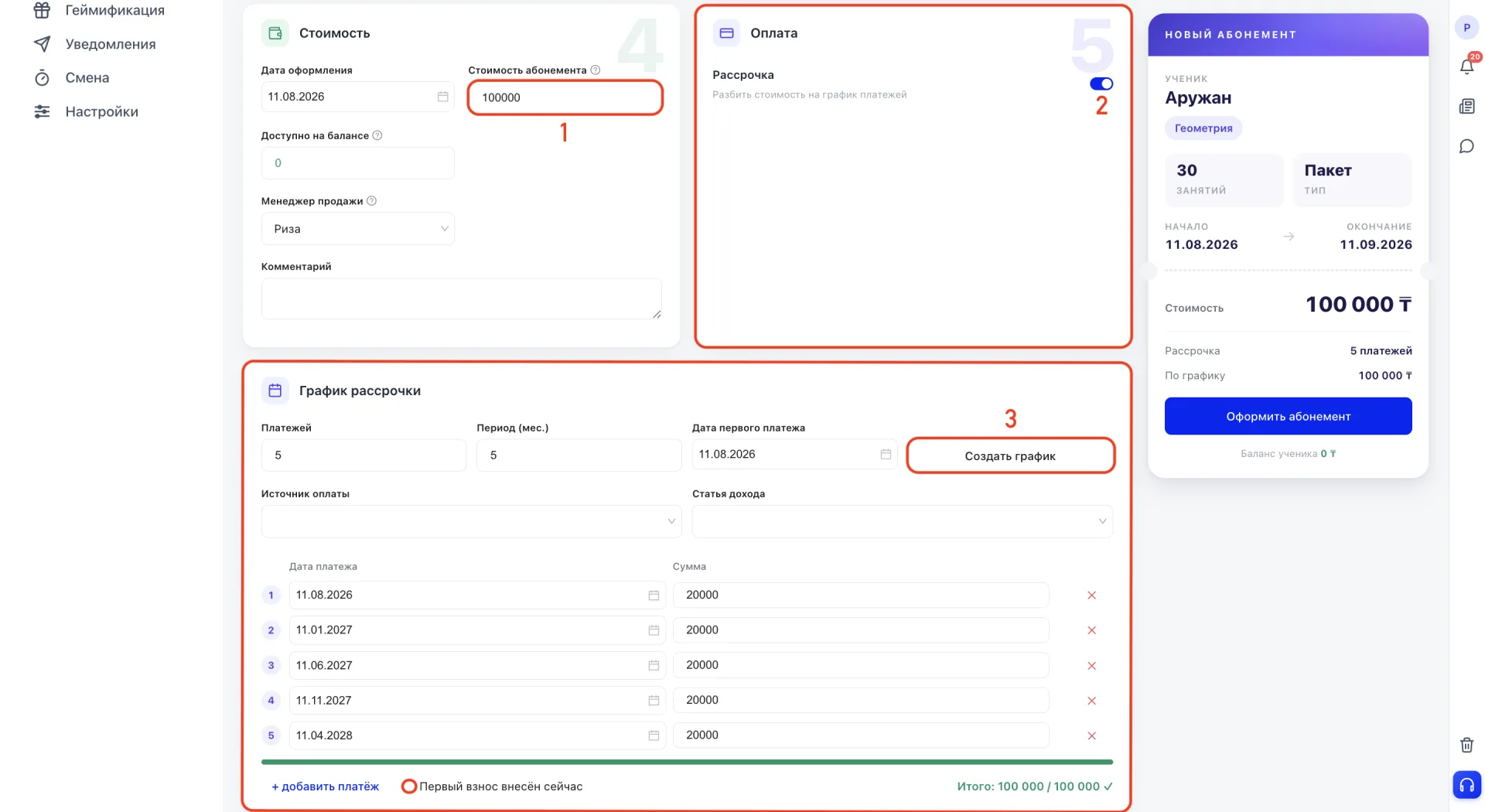Click the Сумма field of payment 3
1485x812 pixels.
[861, 665]
